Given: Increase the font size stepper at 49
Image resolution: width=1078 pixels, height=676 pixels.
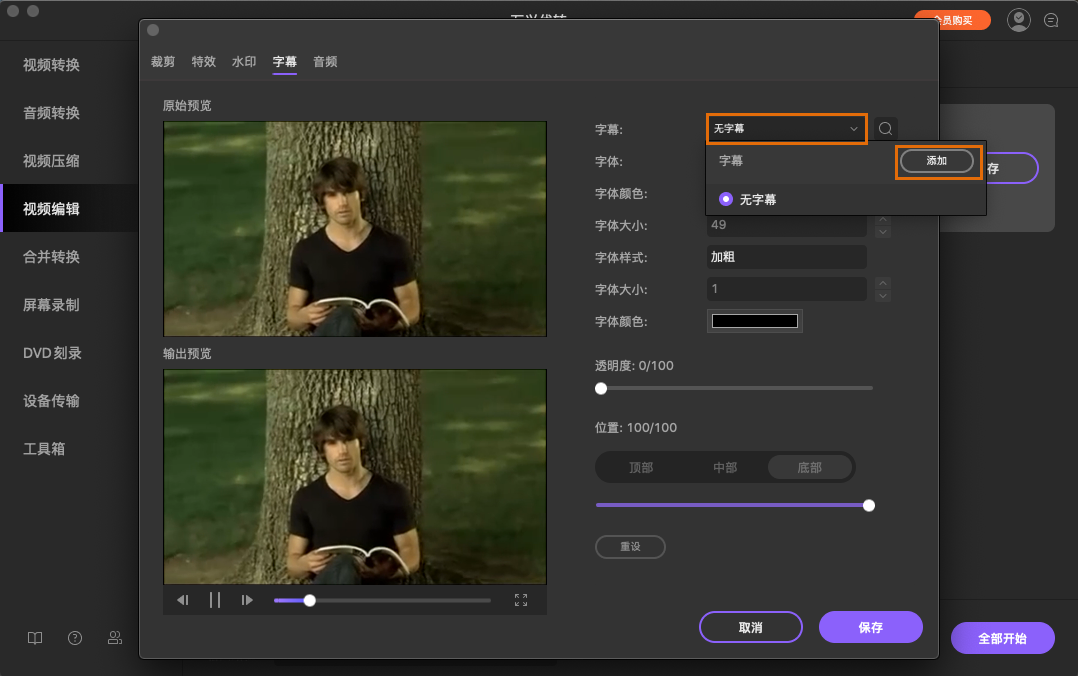Looking at the screenshot, I should pos(882,220).
